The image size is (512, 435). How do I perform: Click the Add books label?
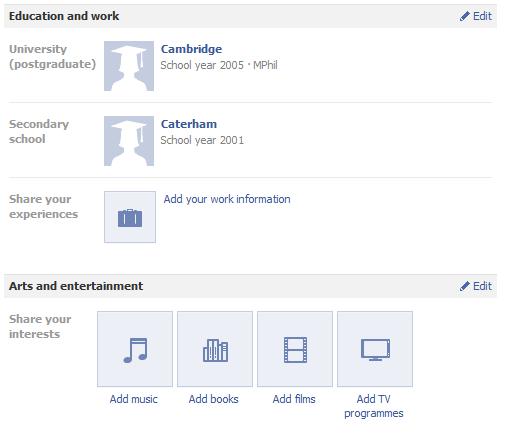pyautogui.click(x=214, y=399)
